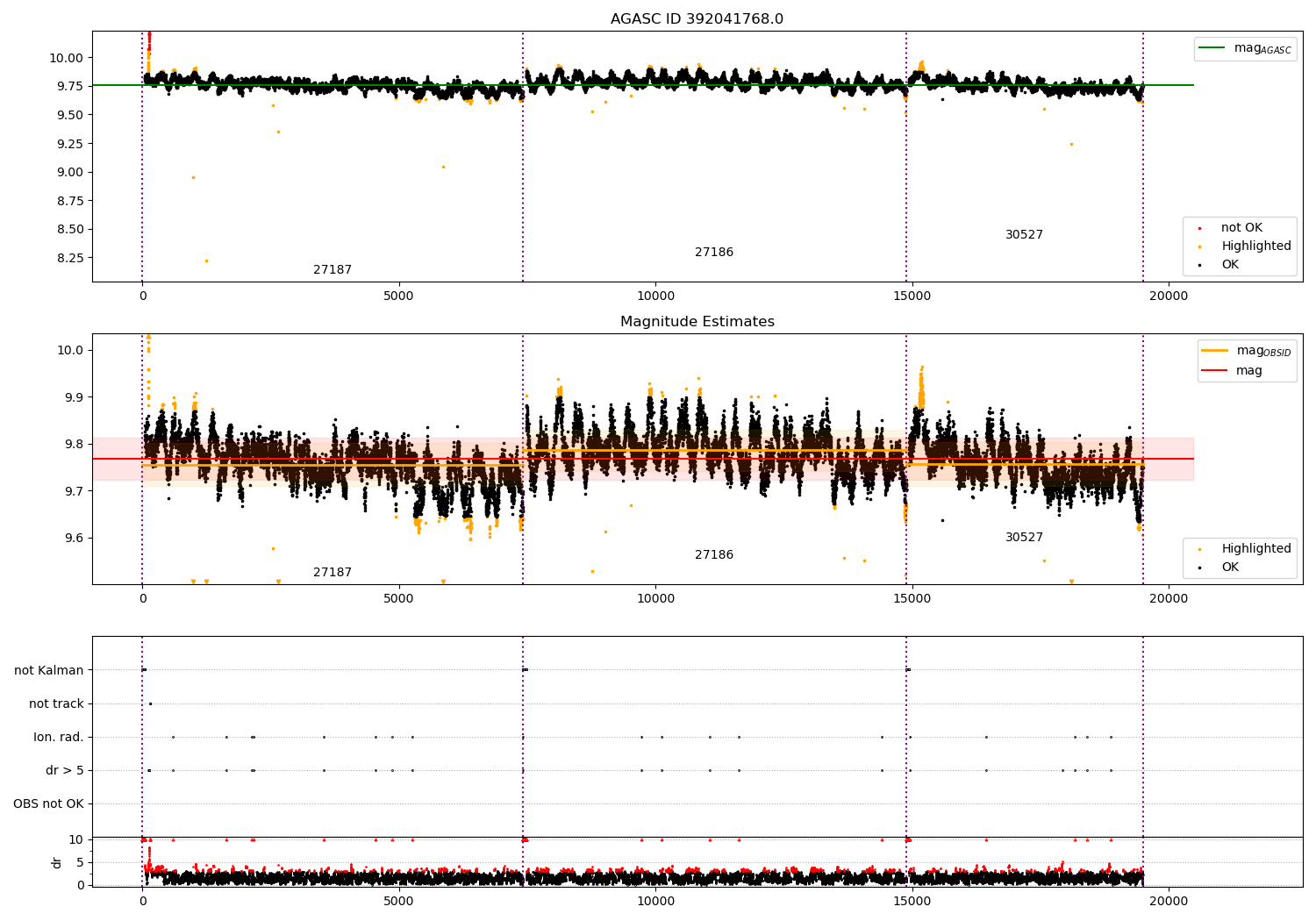Click the plot title AGASC ID 392041768.0
This screenshot has width=1316, height=921.
click(x=697, y=18)
